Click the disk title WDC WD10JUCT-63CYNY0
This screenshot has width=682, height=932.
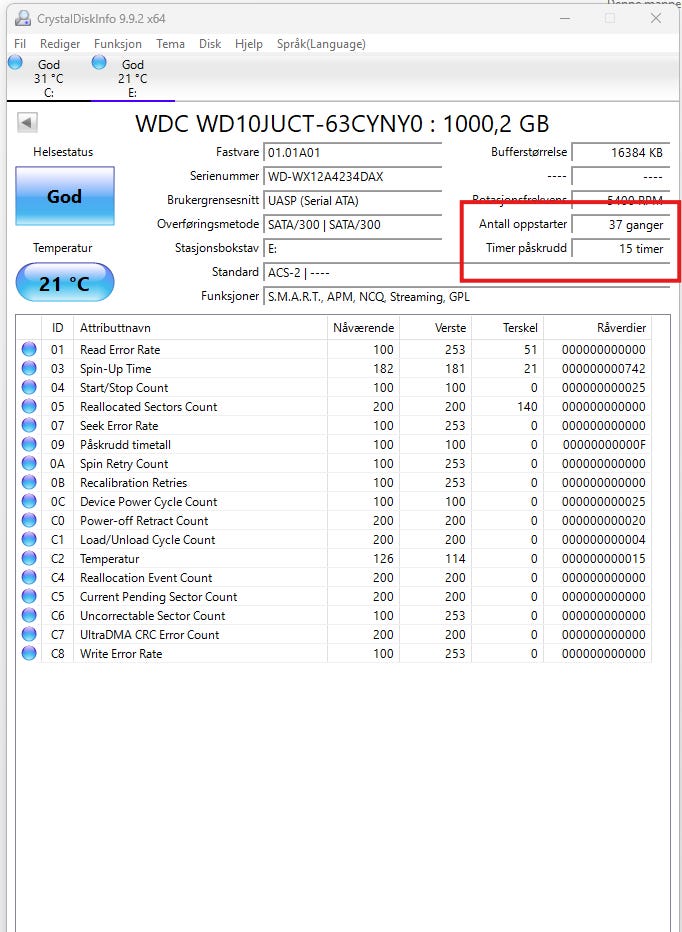[x=279, y=124]
